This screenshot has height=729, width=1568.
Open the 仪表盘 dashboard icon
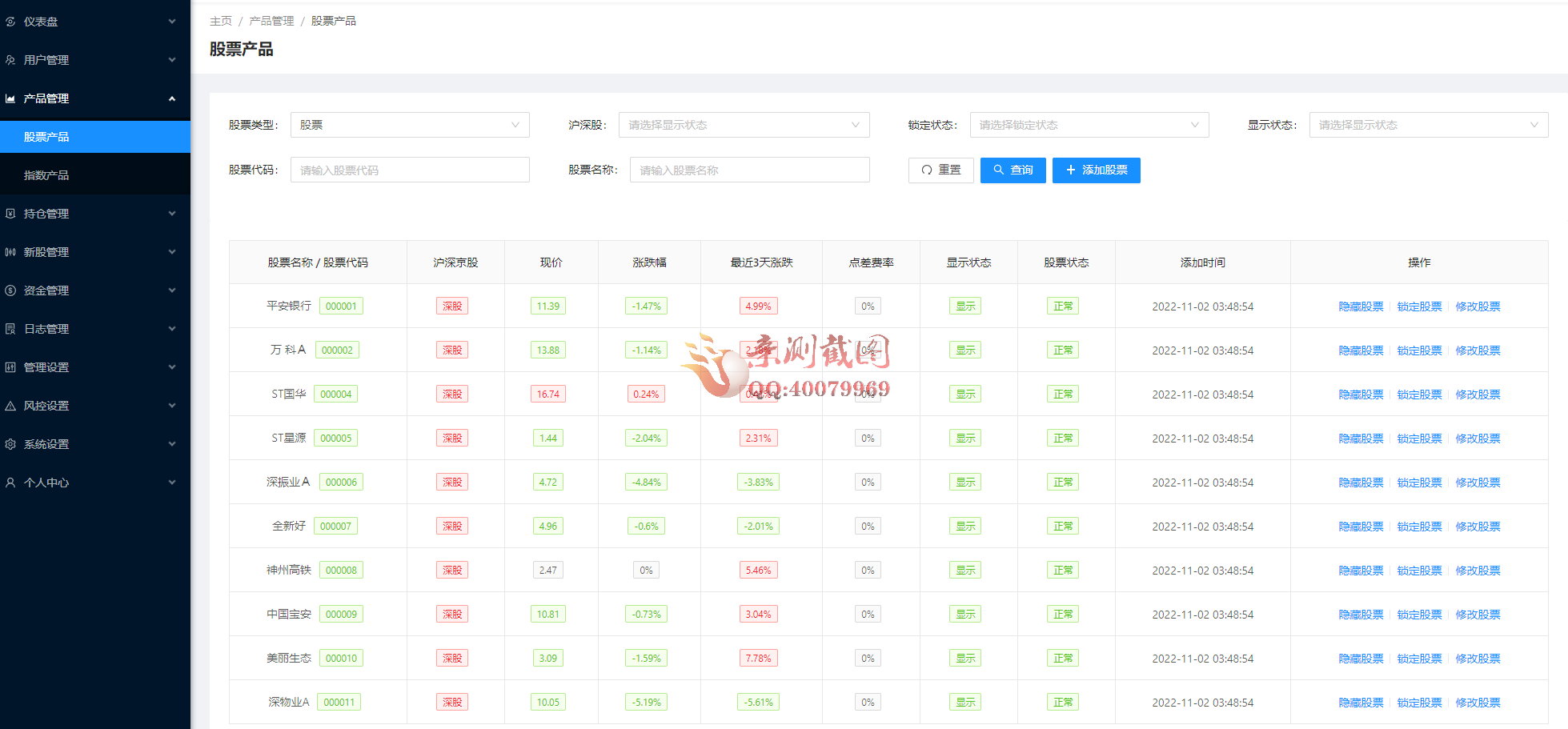pyautogui.click(x=10, y=22)
